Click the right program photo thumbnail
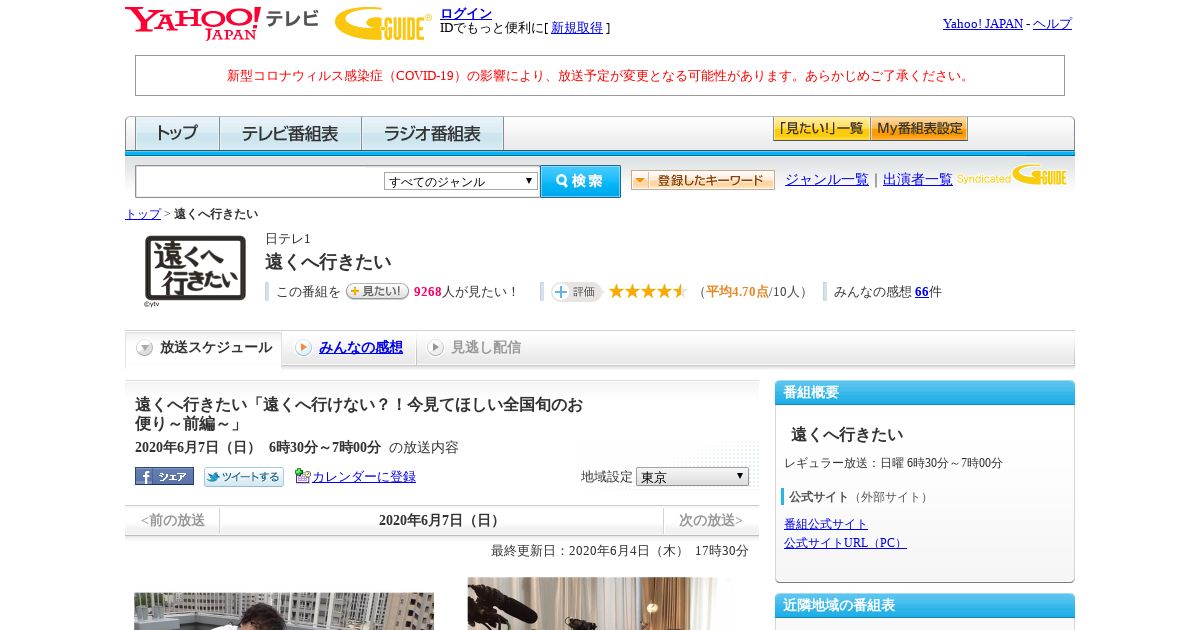 coord(598,603)
